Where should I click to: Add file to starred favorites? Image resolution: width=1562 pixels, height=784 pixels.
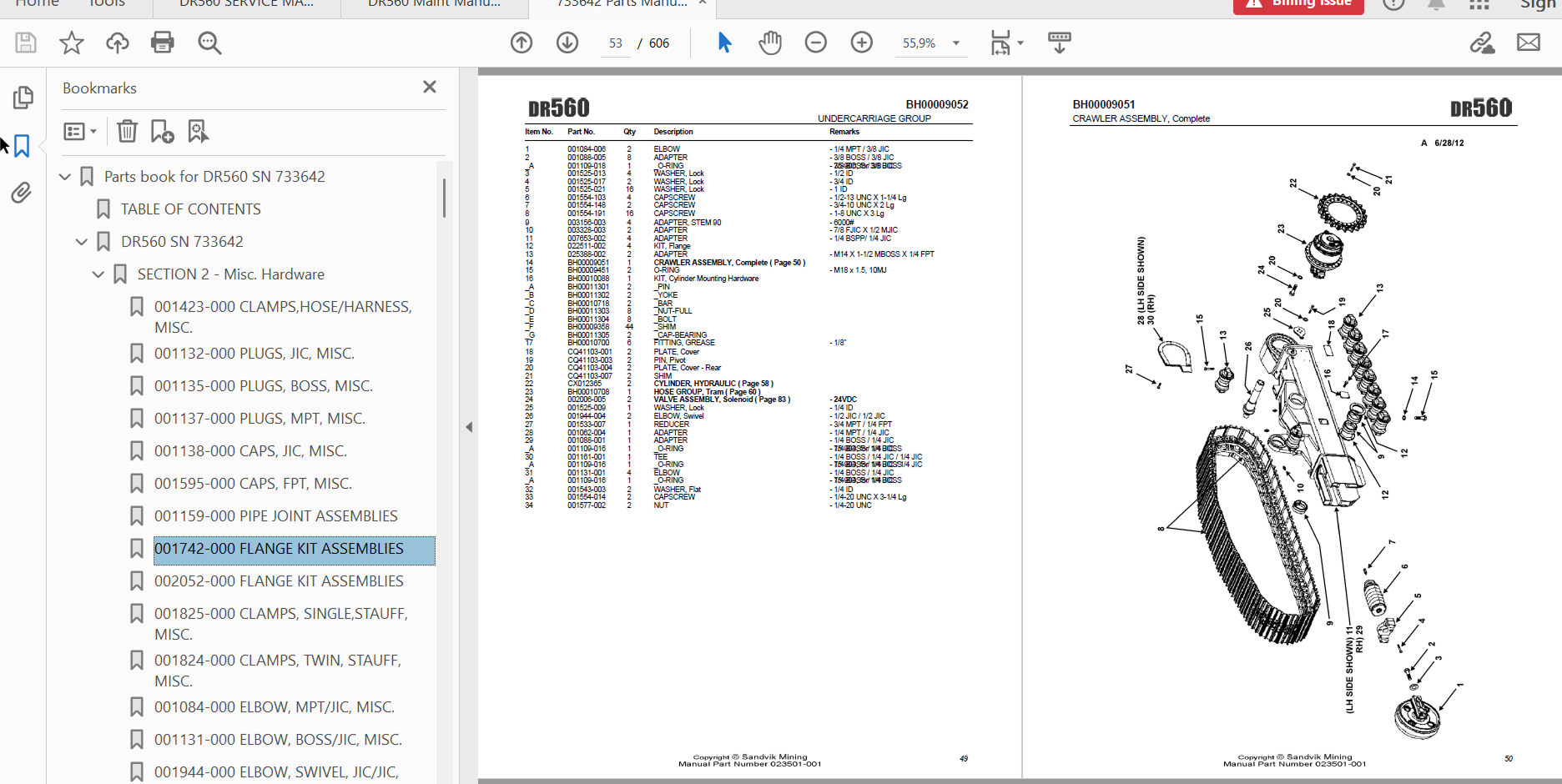point(72,43)
